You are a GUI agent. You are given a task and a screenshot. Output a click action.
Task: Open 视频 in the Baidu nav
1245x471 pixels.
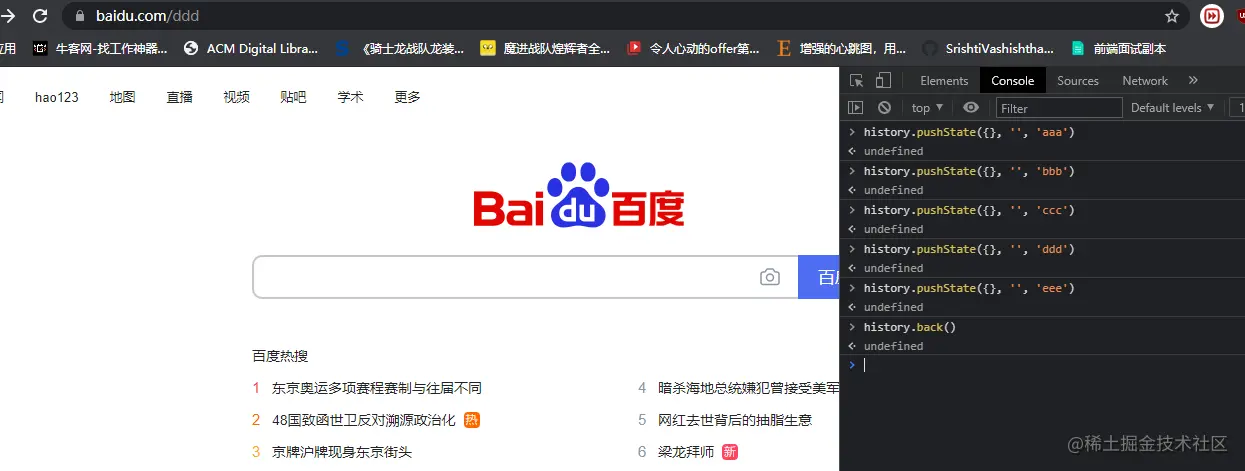(x=236, y=97)
